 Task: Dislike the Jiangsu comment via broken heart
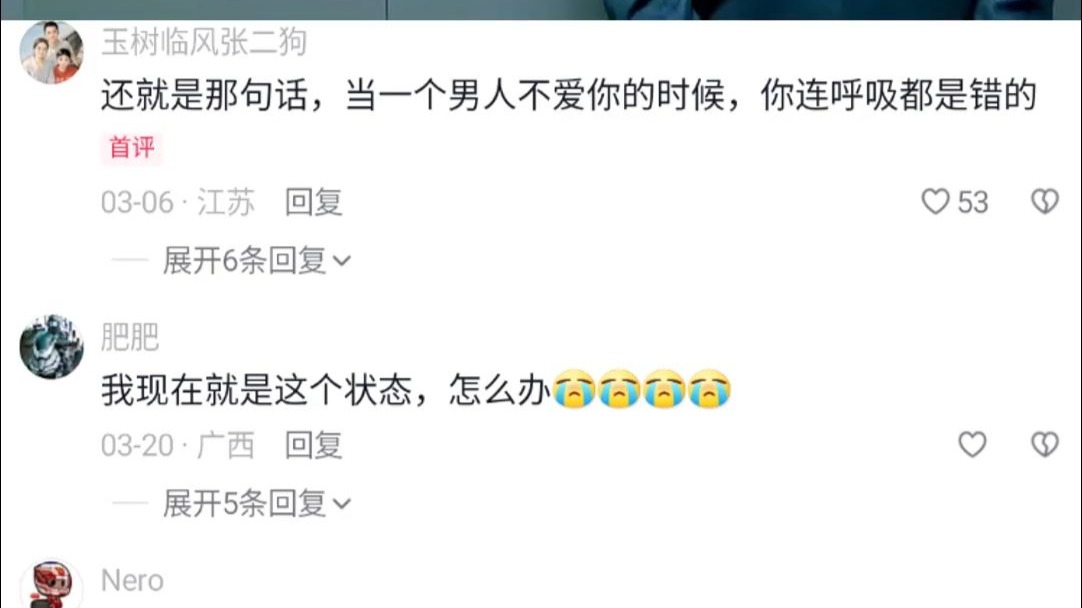click(x=1045, y=202)
